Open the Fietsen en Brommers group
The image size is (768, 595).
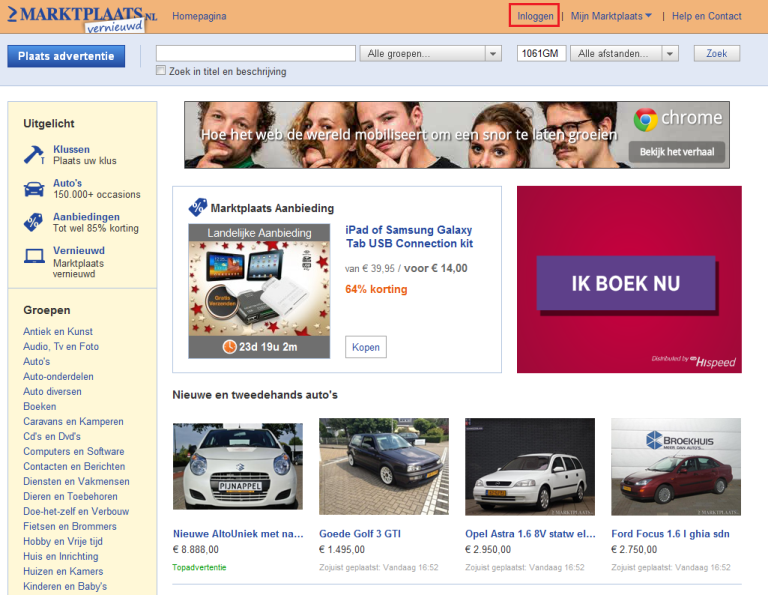[x=70, y=526]
